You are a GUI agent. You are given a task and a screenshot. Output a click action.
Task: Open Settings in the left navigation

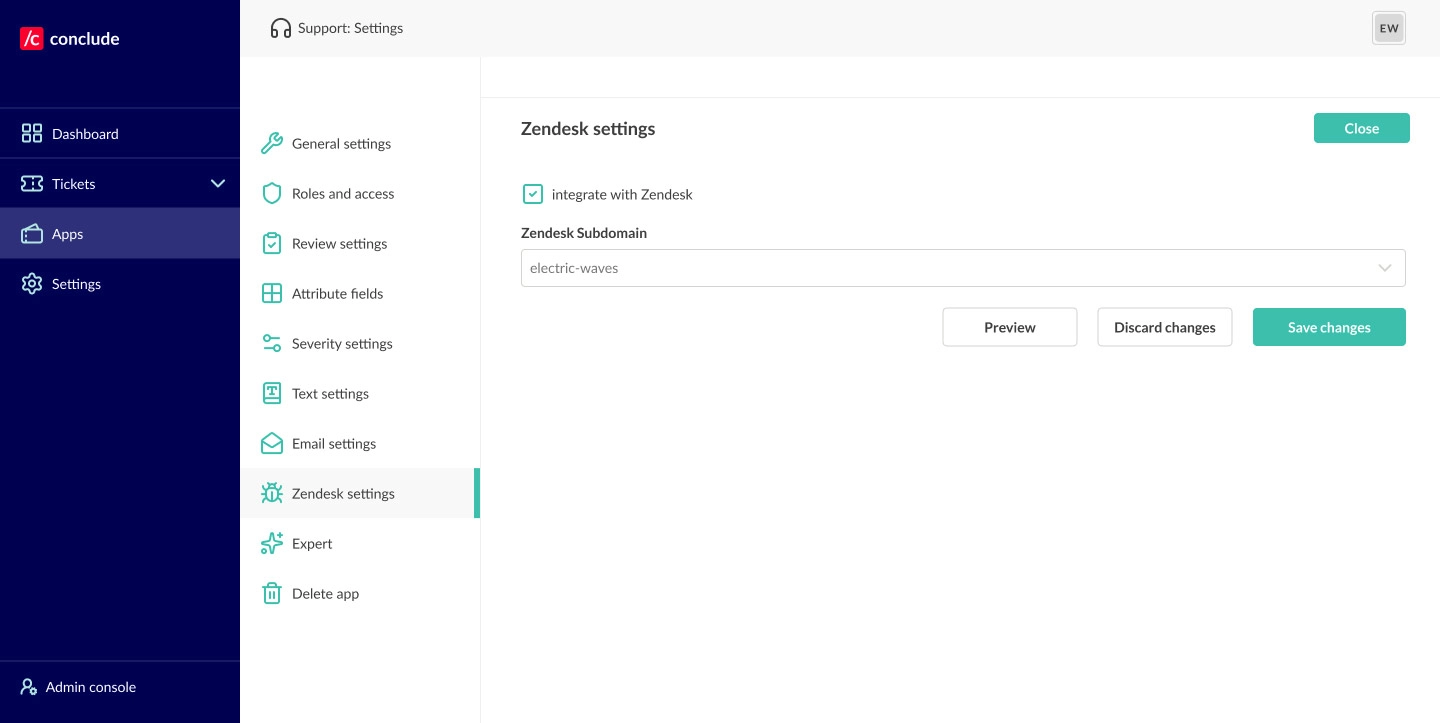[x=76, y=284]
